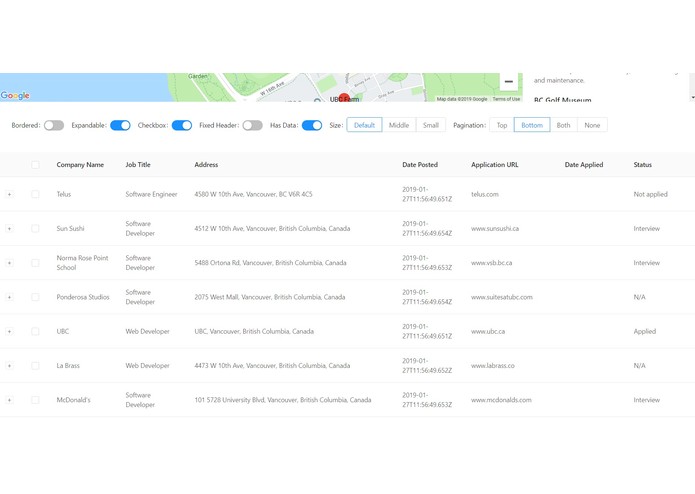
Task: Turn off the Expandable switch
Action: (x=120, y=125)
